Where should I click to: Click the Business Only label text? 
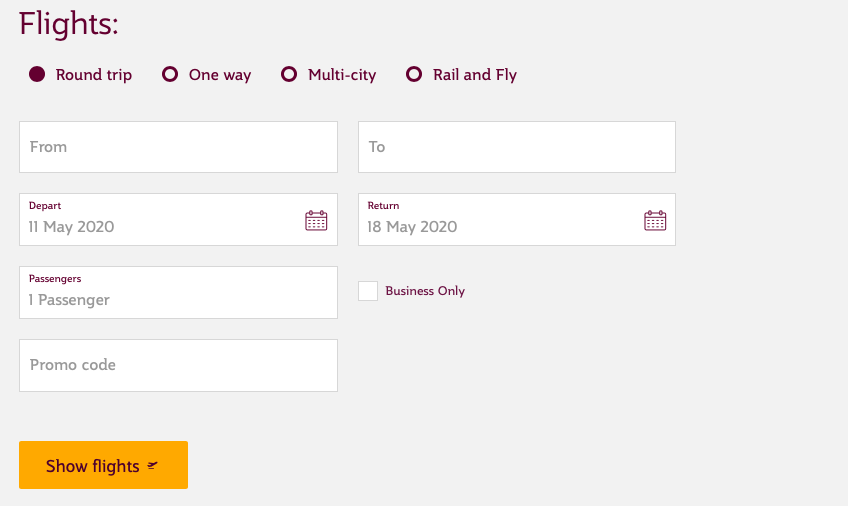425,291
